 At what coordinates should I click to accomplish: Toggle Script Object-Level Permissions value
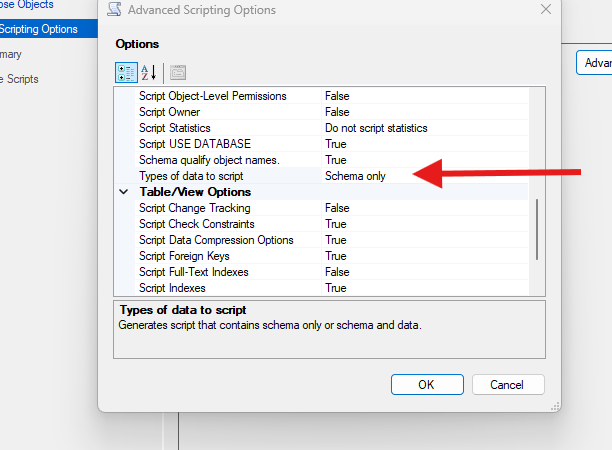pyautogui.click(x=430, y=96)
